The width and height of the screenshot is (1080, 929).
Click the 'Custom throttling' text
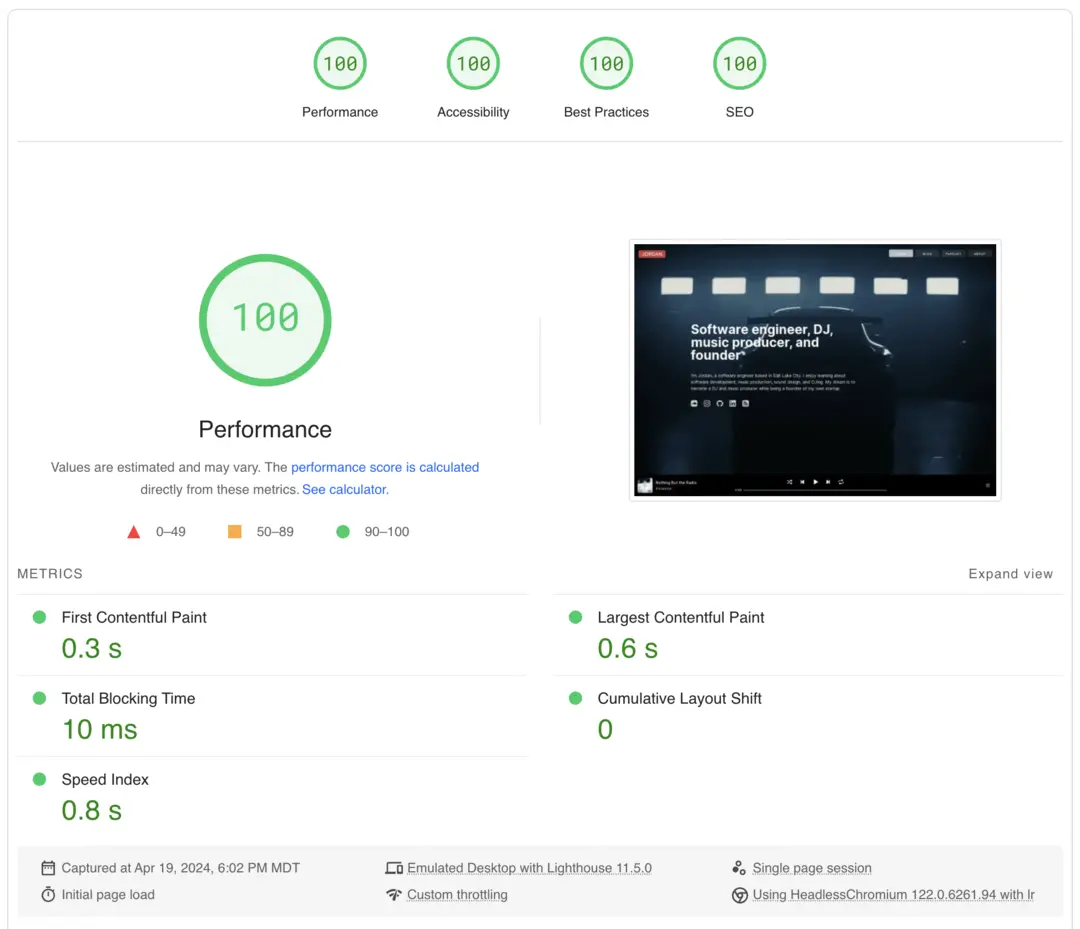[457, 895]
